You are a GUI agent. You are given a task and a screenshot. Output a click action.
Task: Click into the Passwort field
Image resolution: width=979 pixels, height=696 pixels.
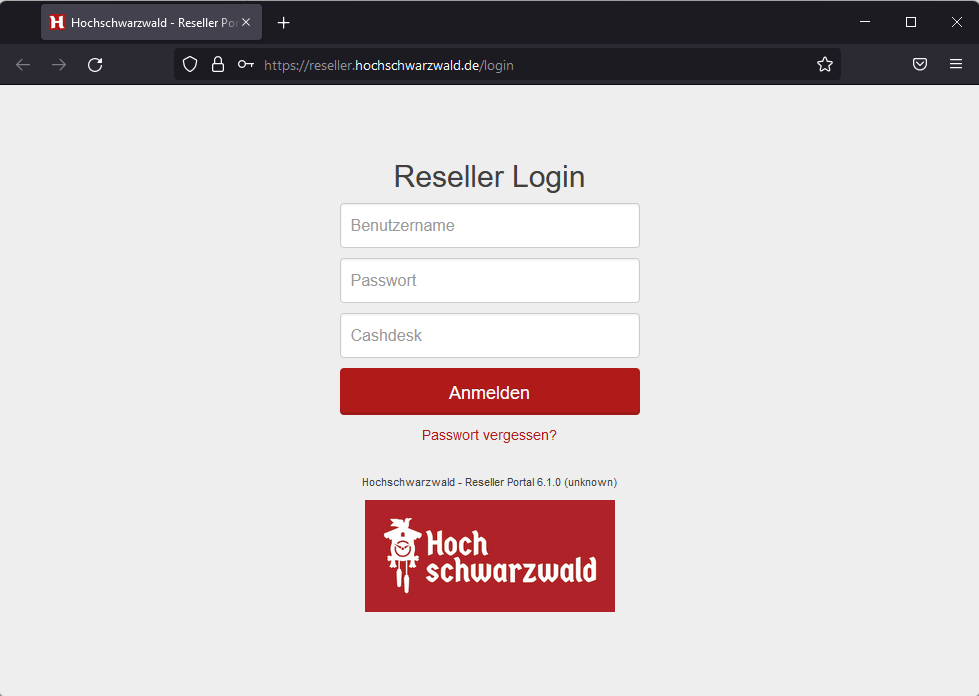[x=489, y=281]
